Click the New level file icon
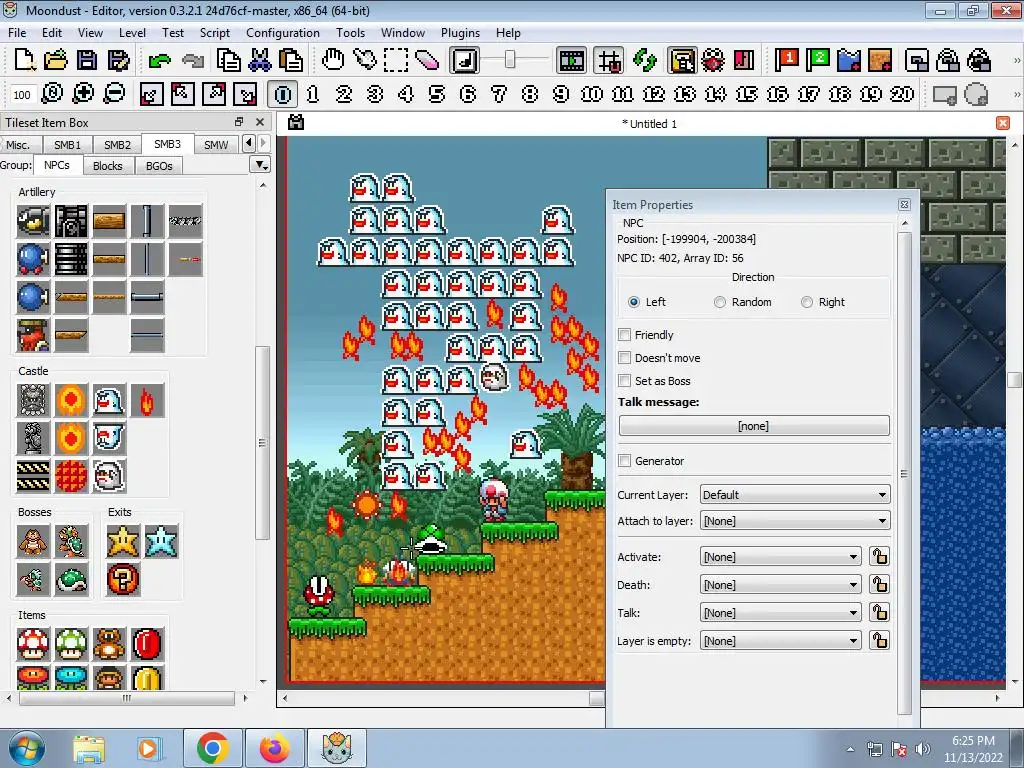The width and height of the screenshot is (1024, 768). coord(24,61)
